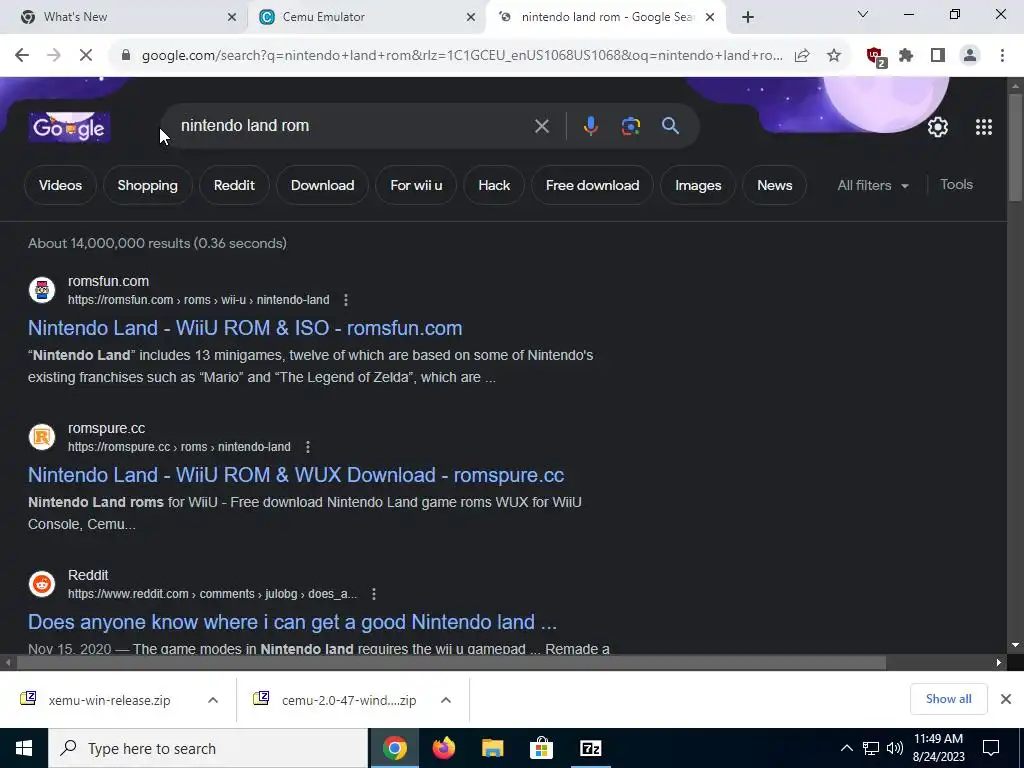Screen dimensions: 1024x768
Task: Click the romspure.cc site favicon
Action: click(42, 437)
